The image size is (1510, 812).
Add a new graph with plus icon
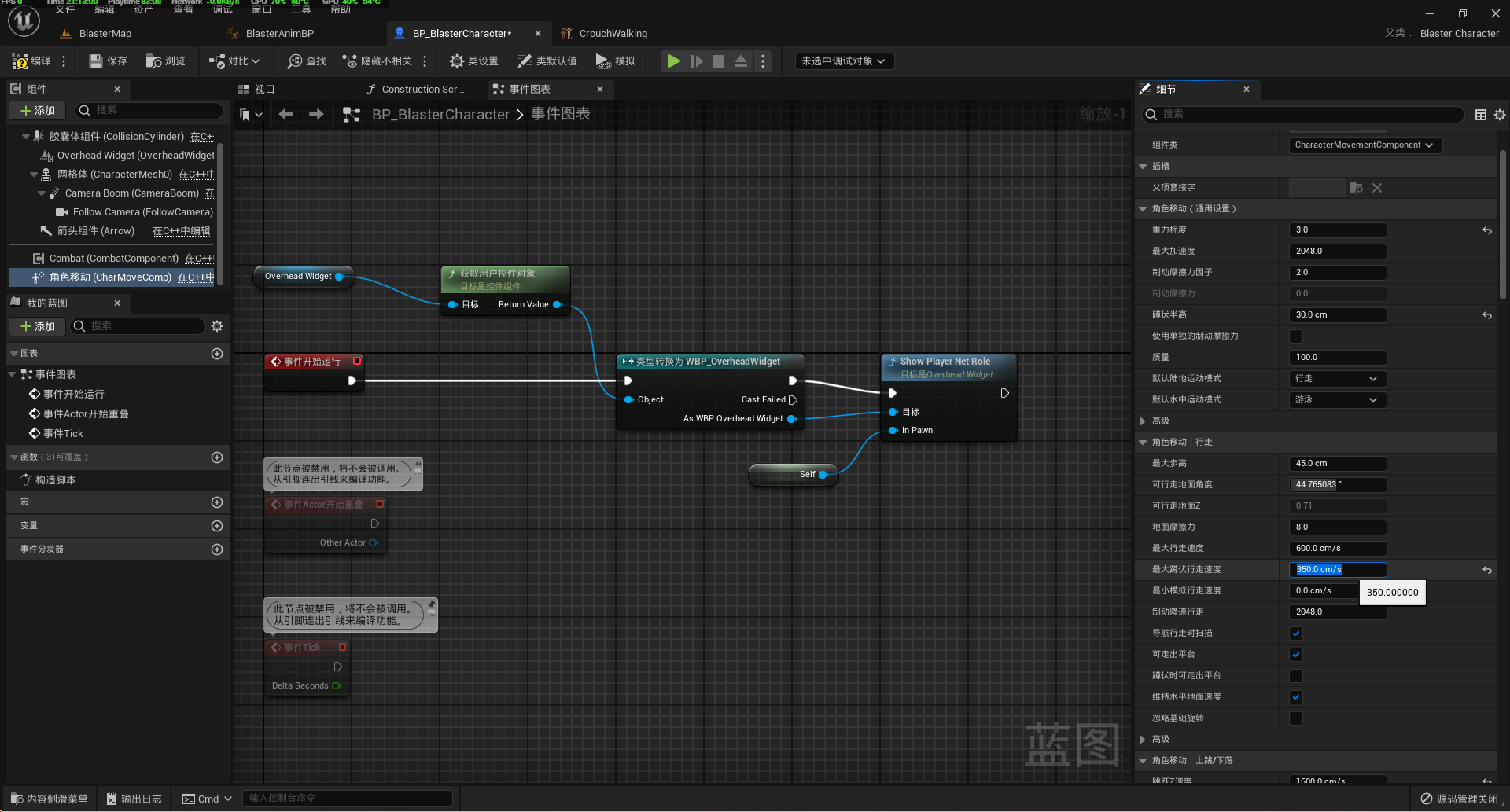[x=217, y=354]
